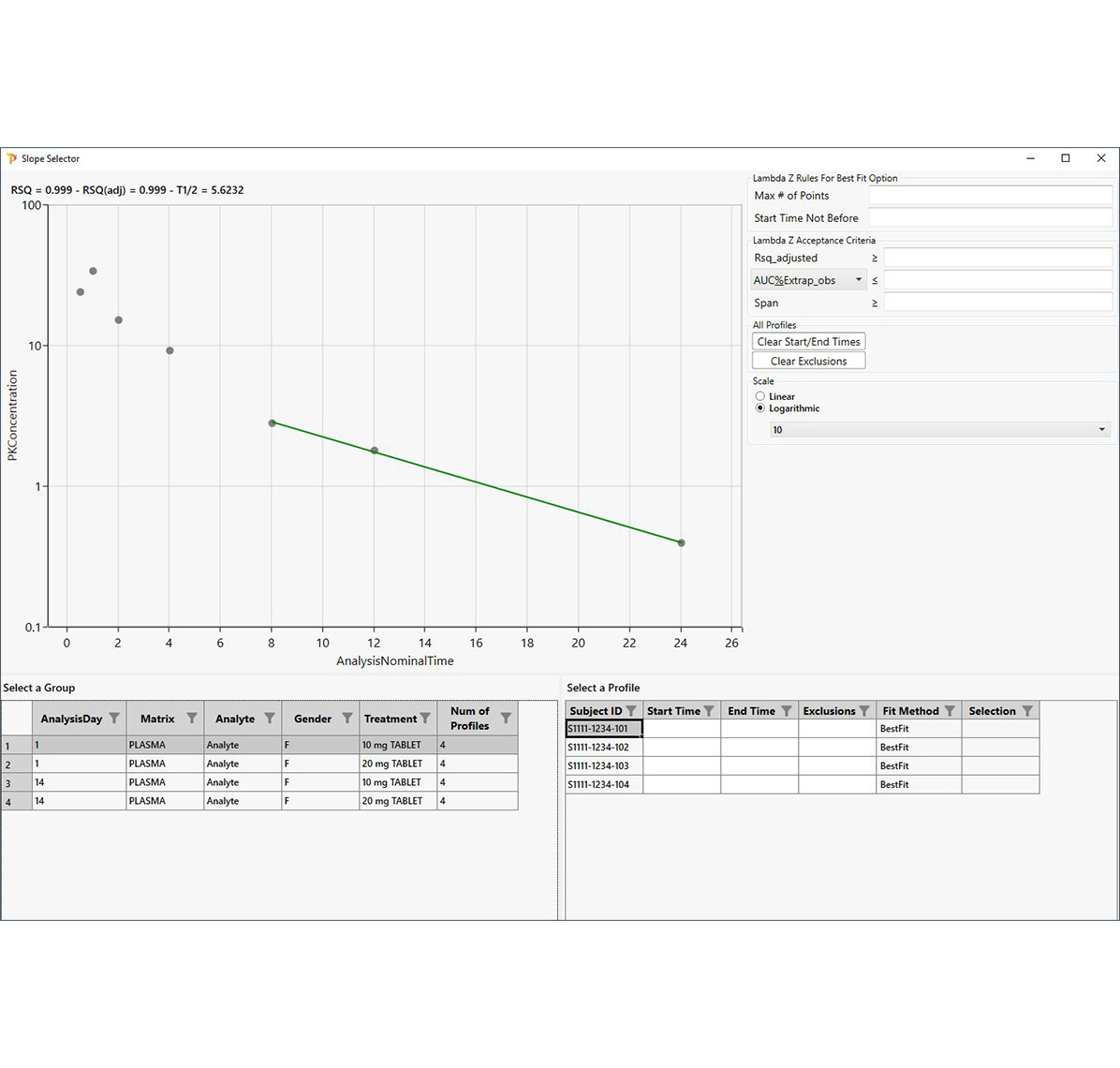Filter the Num of Profiles column
The height and width of the screenshot is (1068, 1120).
click(506, 718)
